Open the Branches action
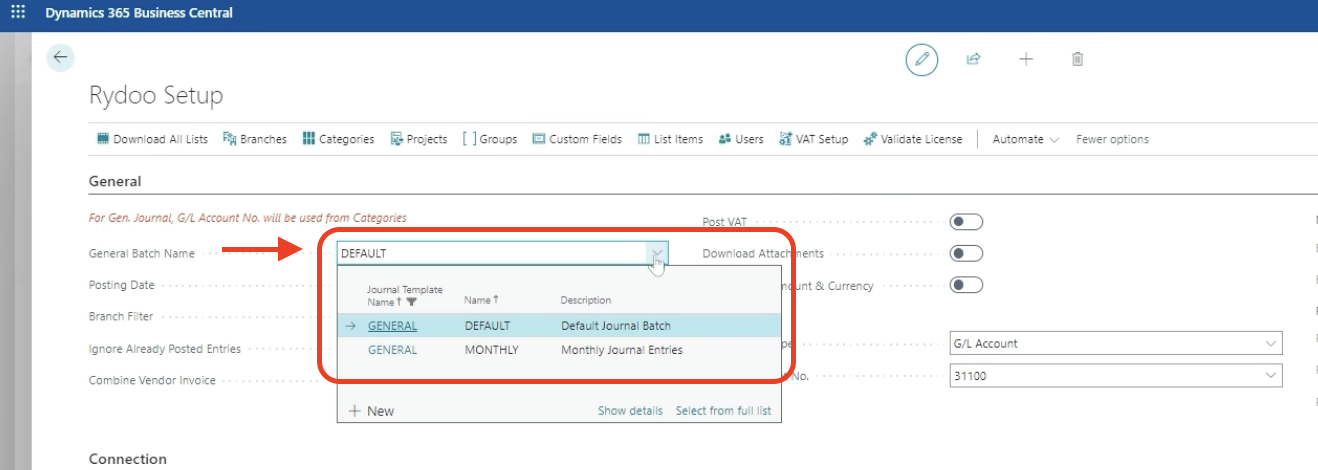The width and height of the screenshot is (1318, 470). pos(255,139)
